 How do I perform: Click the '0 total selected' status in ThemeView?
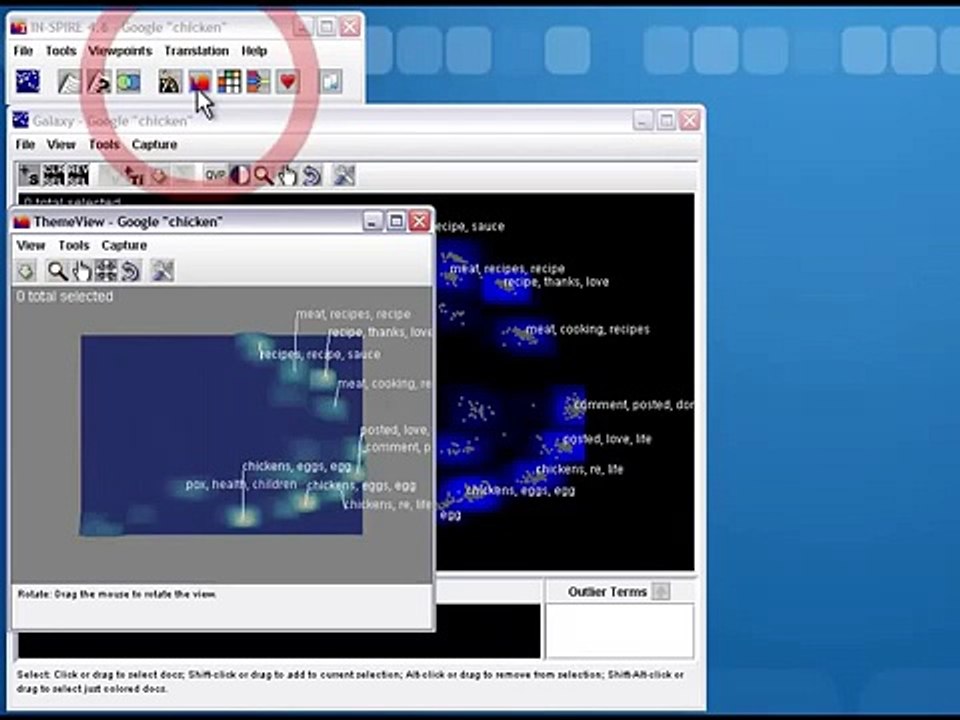(65, 297)
